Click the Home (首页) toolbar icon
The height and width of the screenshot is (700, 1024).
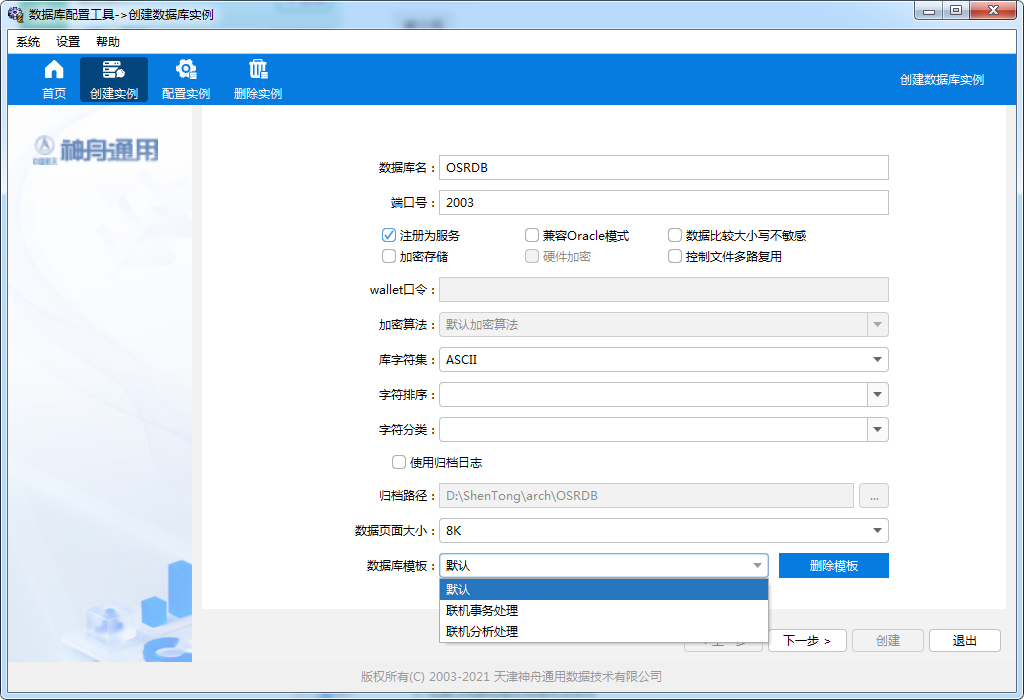click(54, 70)
